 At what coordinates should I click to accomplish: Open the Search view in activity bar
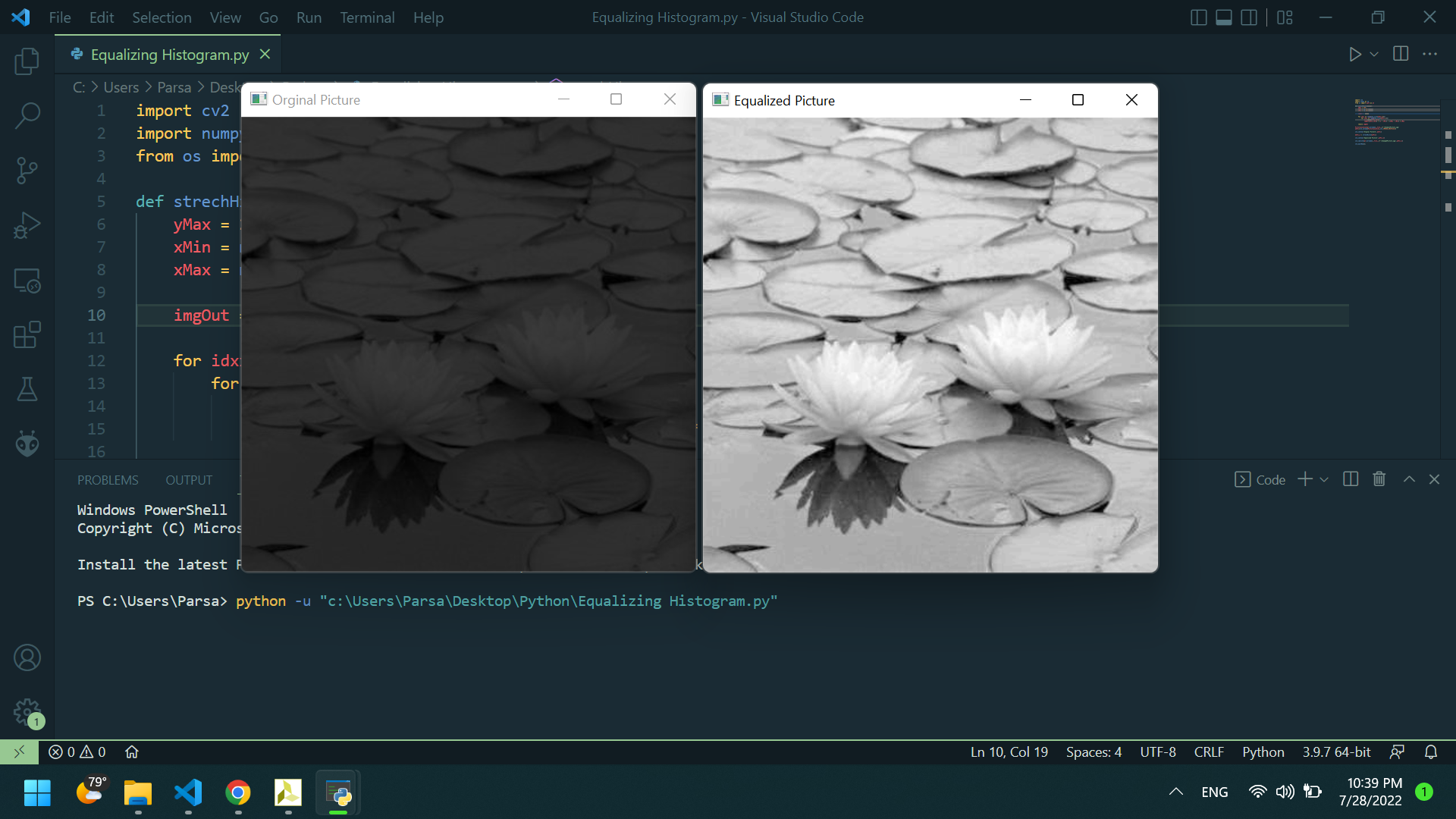point(27,115)
